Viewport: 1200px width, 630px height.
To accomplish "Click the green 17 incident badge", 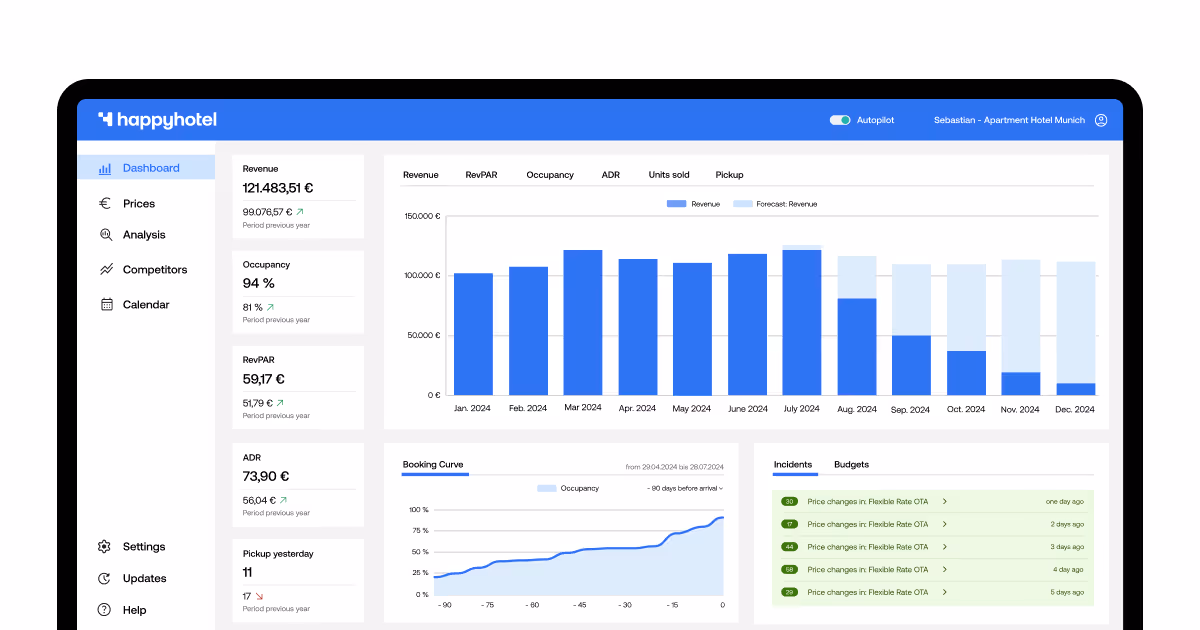I will coord(789,524).
